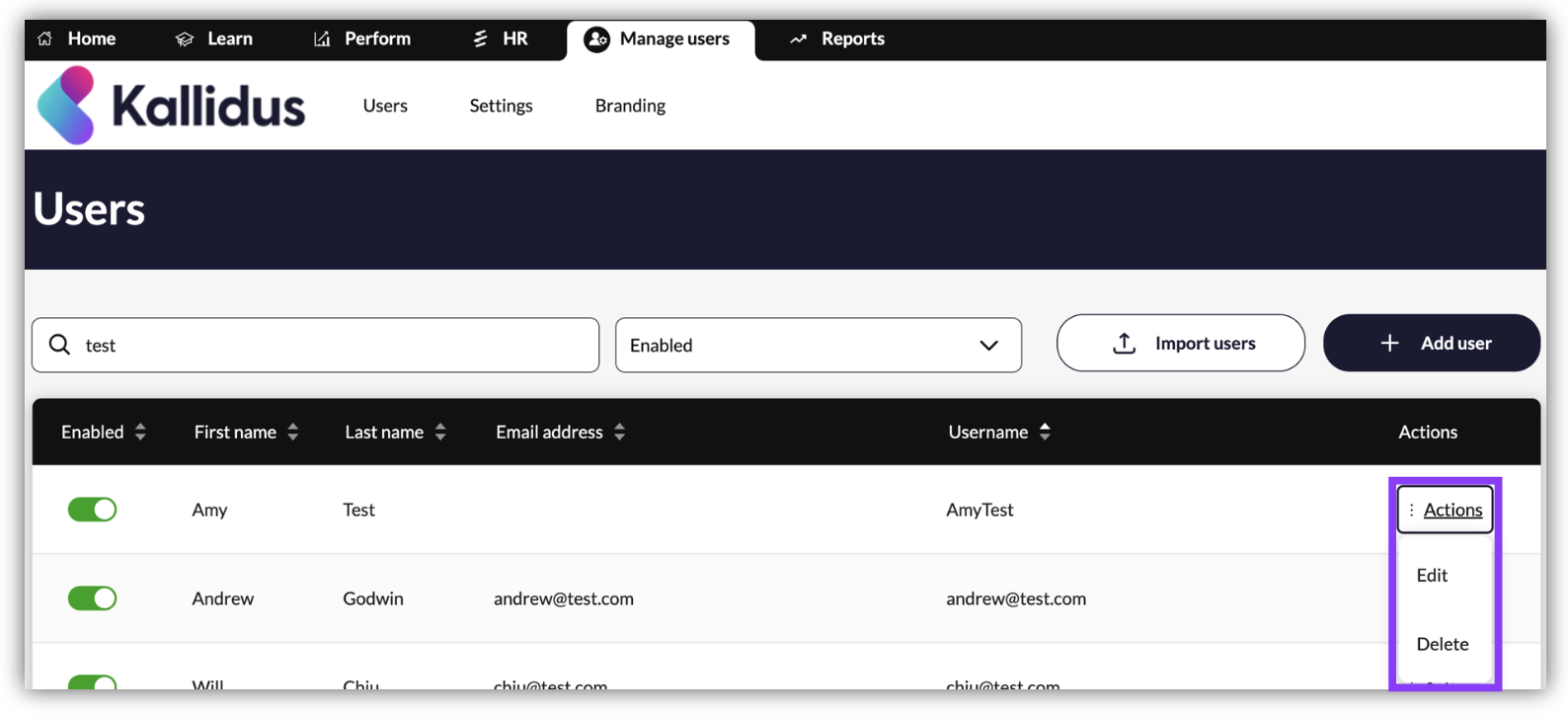Screen dimensions: 1568x715
Task: Collapse the Actions menu for Amy Test
Action: click(x=1445, y=510)
